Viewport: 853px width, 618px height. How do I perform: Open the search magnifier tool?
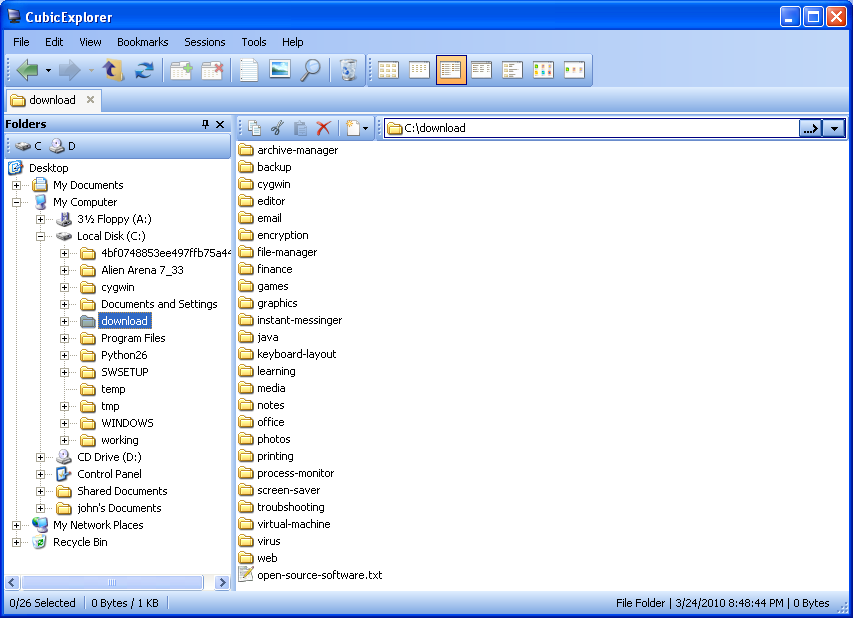[x=311, y=70]
